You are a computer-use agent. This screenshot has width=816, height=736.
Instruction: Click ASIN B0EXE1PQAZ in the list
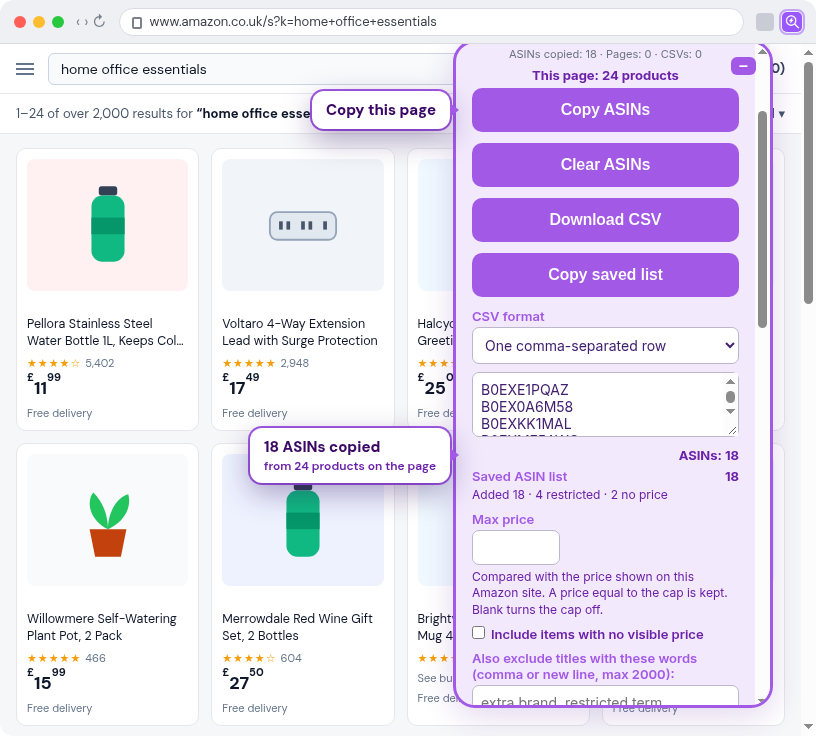[x=525, y=390]
